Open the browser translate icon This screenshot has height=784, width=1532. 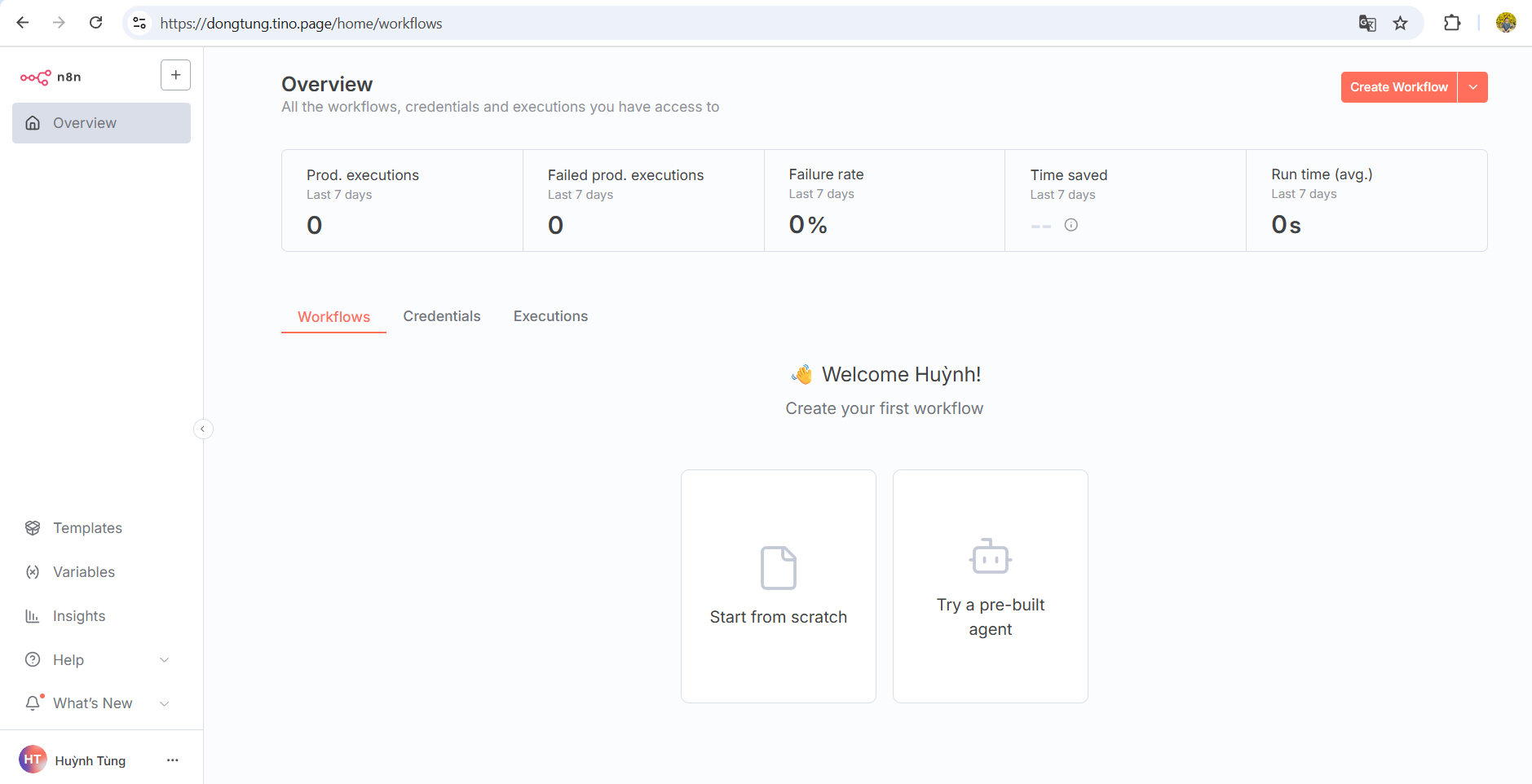[x=1367, y=24]
